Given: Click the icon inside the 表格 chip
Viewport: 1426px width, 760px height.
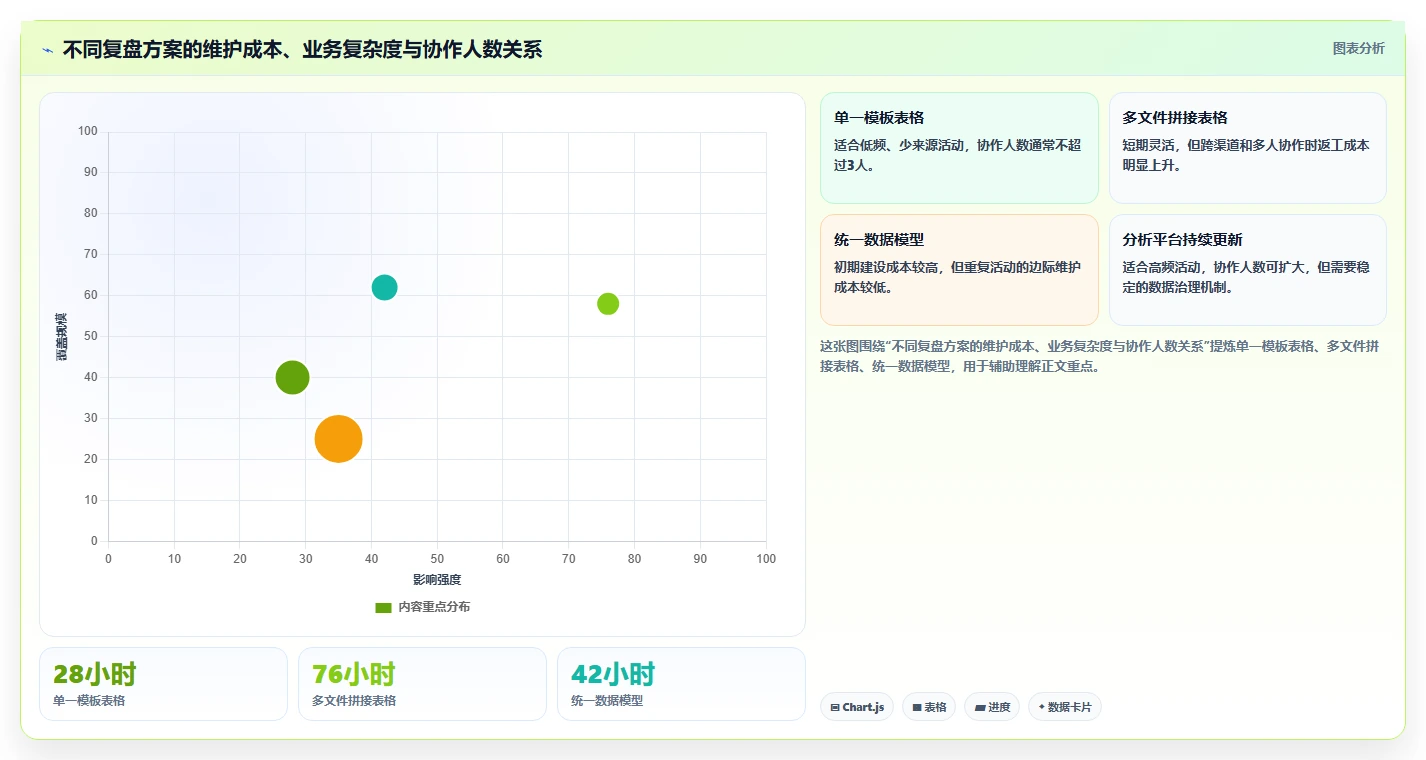Looking at the screenshot, I should (917, 707).
